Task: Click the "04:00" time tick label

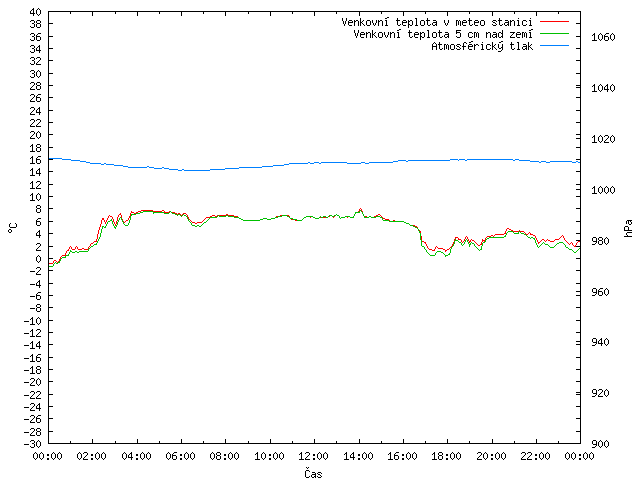Action: (x=136, y=456)
